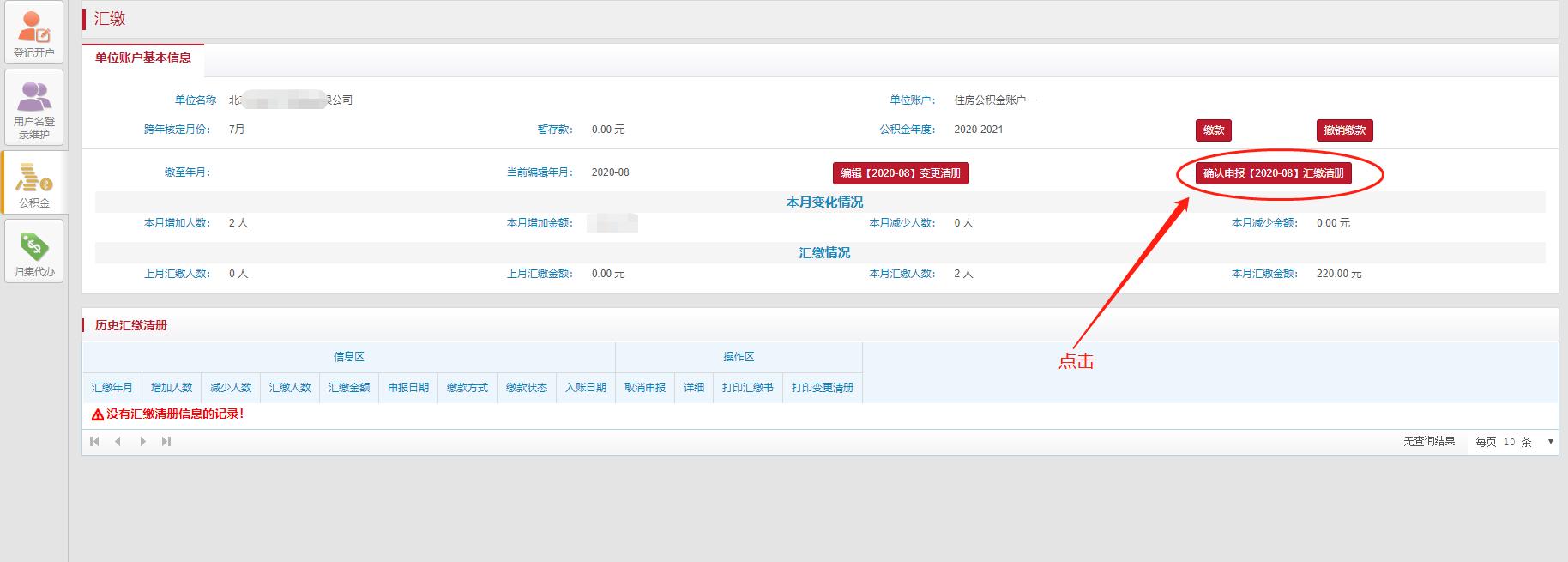The height and width of the screenshot is (562, 1568).
Task: Click the 汇缴人数 column header
Action: [x=290, y=388]
